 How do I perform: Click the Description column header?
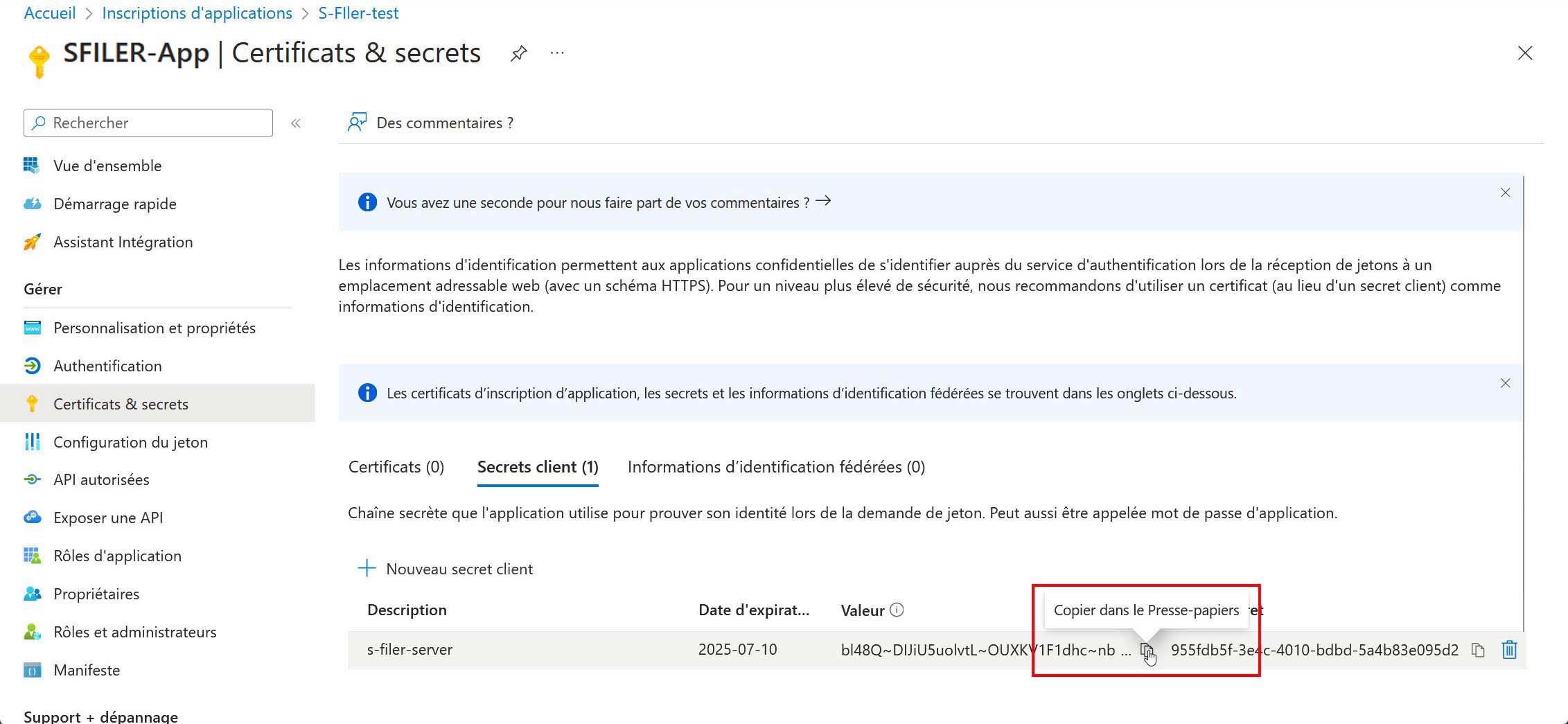coord(407,610)
